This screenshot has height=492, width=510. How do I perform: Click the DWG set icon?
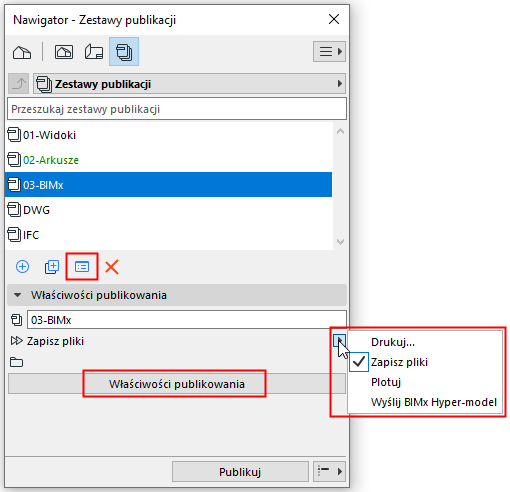pyautogui.click(x=14, y=210)
